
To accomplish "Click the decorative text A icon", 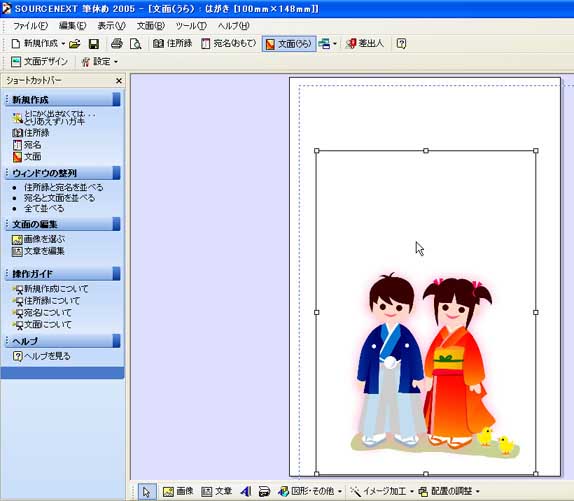I will (x=246, y=491).
